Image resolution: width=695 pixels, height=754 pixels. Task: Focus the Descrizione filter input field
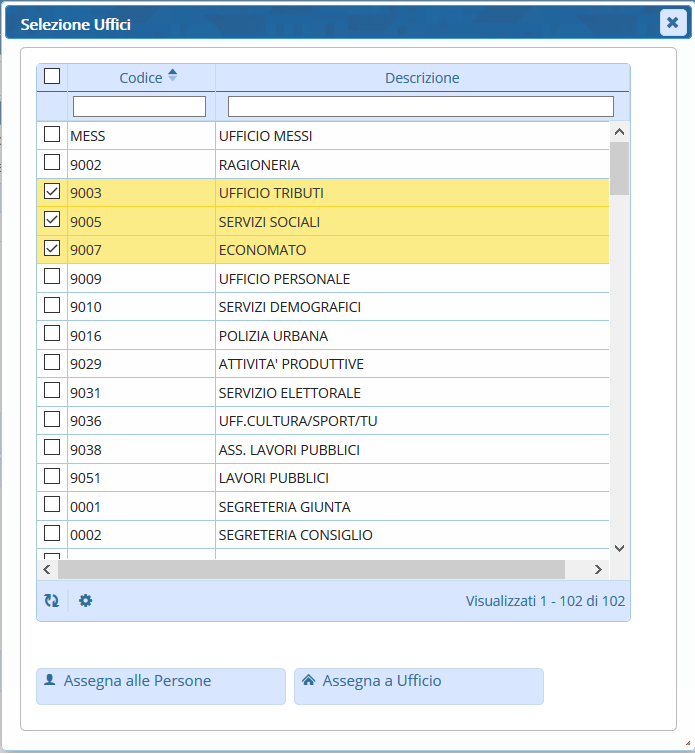[x=420, y=106]
